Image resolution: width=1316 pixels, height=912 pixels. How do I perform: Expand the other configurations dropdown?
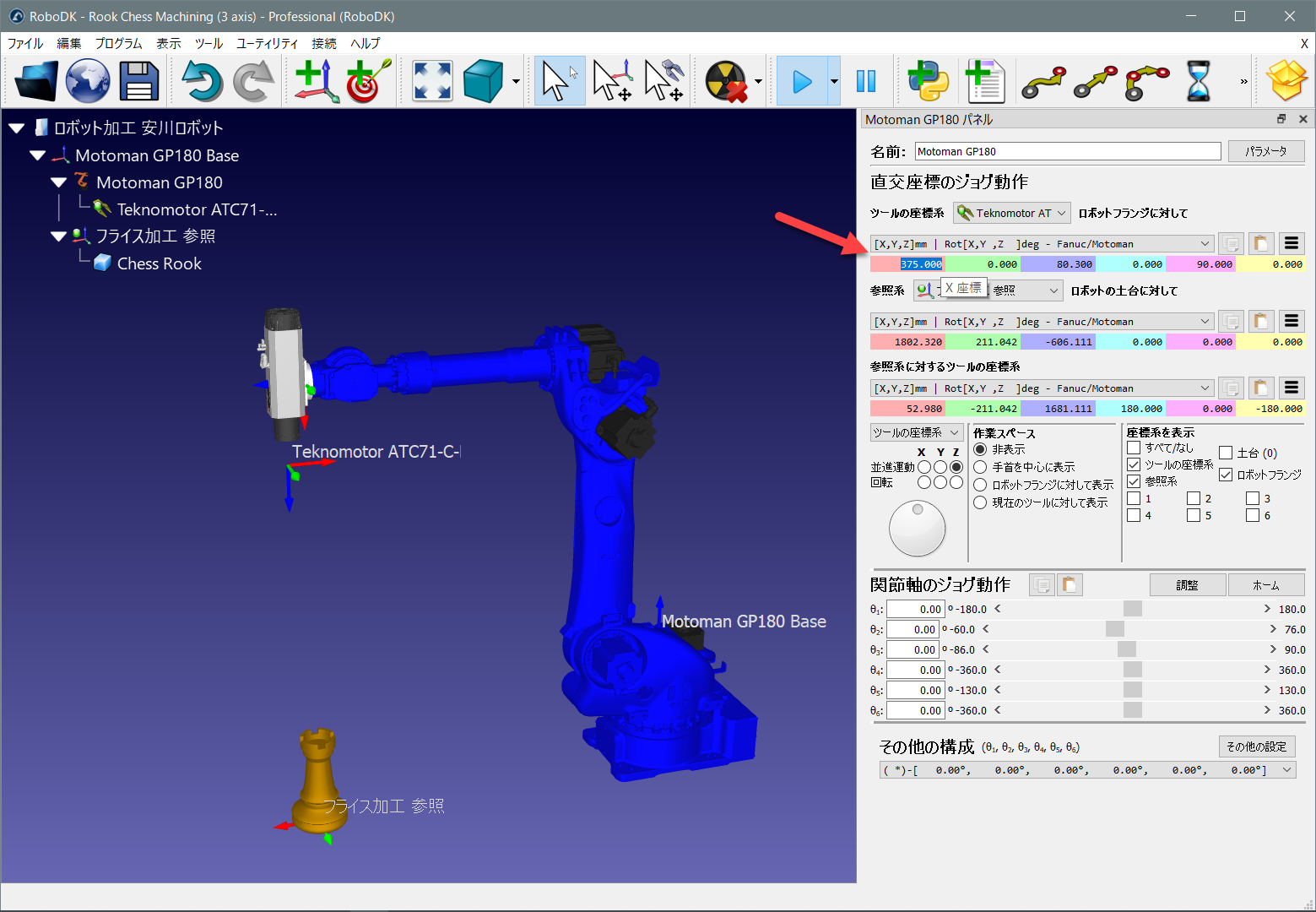pos(1087,769)
